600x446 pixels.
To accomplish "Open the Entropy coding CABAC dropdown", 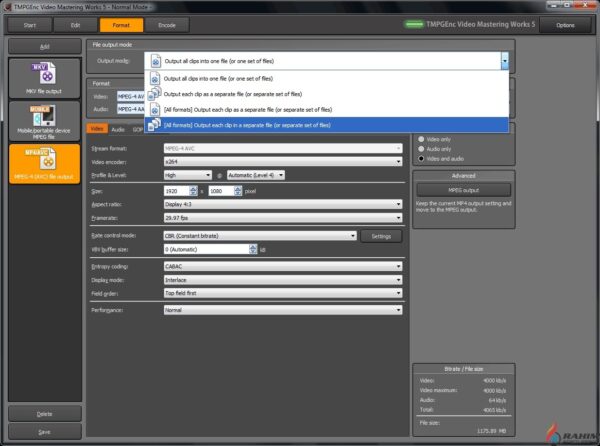I will pyautogui.click(x=283, y=266).
